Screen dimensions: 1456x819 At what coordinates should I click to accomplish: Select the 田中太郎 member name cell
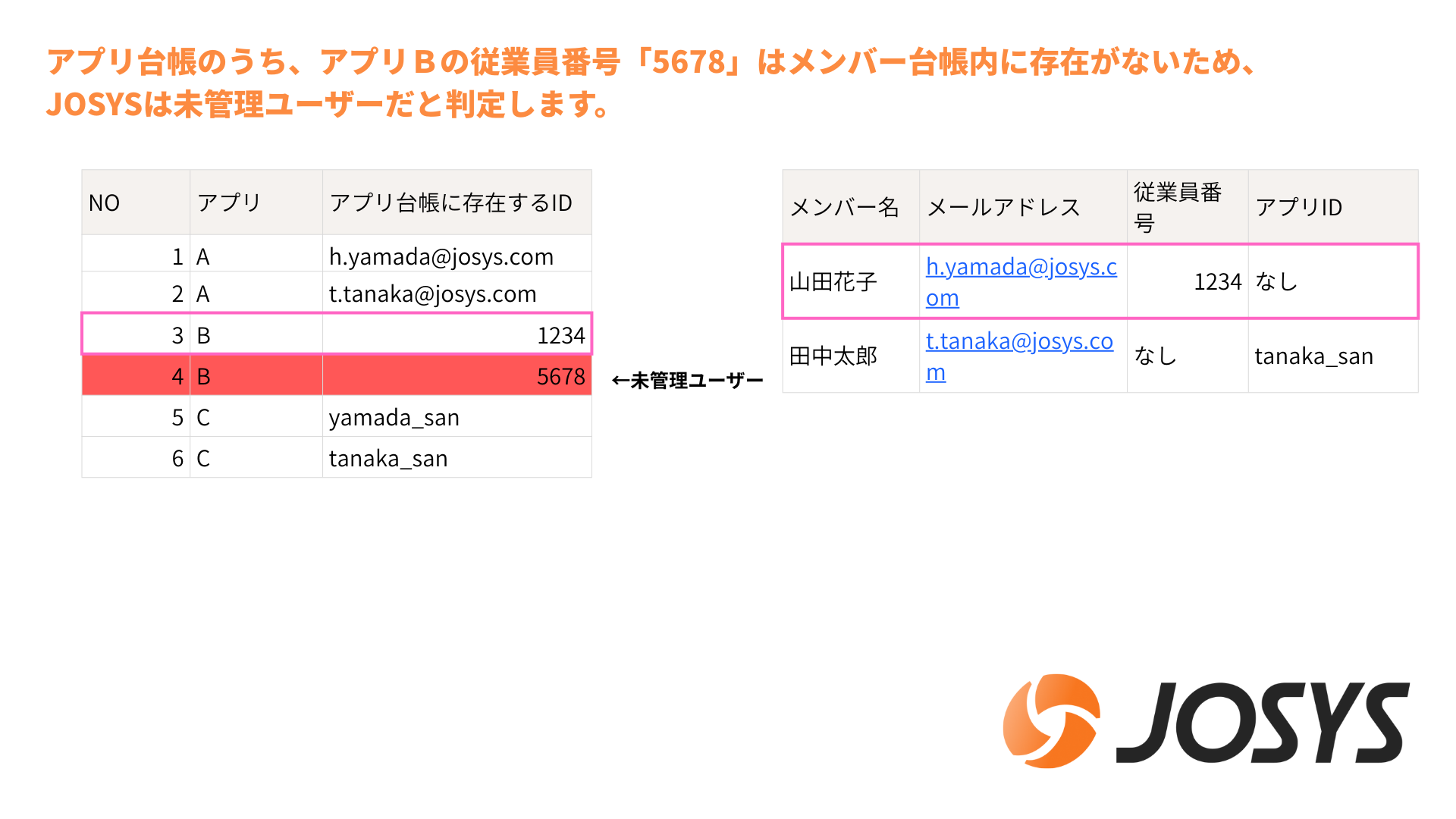[x=833, y=356]
